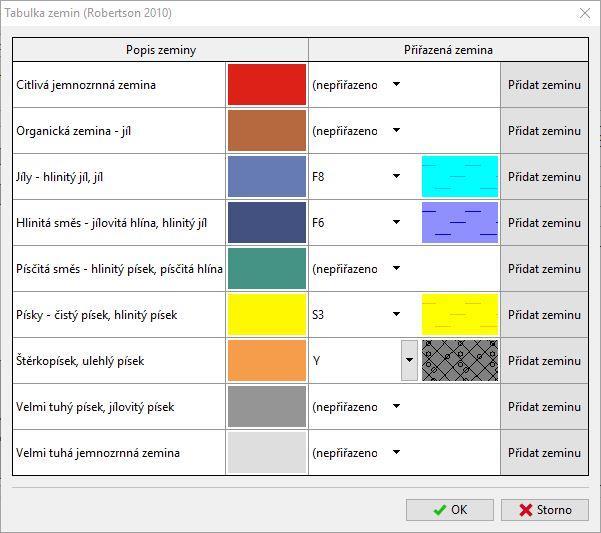
Task: Add soil for Citlivá jemnozrnná zemina row
Action: point(544,85)
